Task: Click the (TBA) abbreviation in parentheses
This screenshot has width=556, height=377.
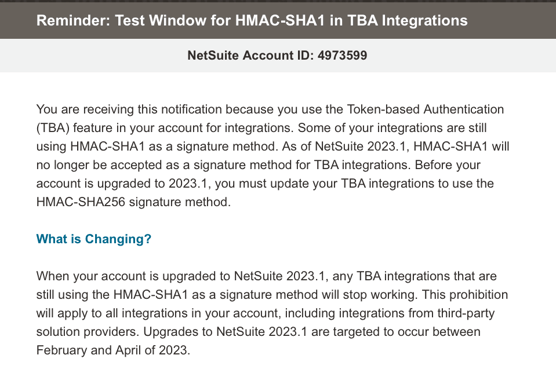Action: (53, 128)
